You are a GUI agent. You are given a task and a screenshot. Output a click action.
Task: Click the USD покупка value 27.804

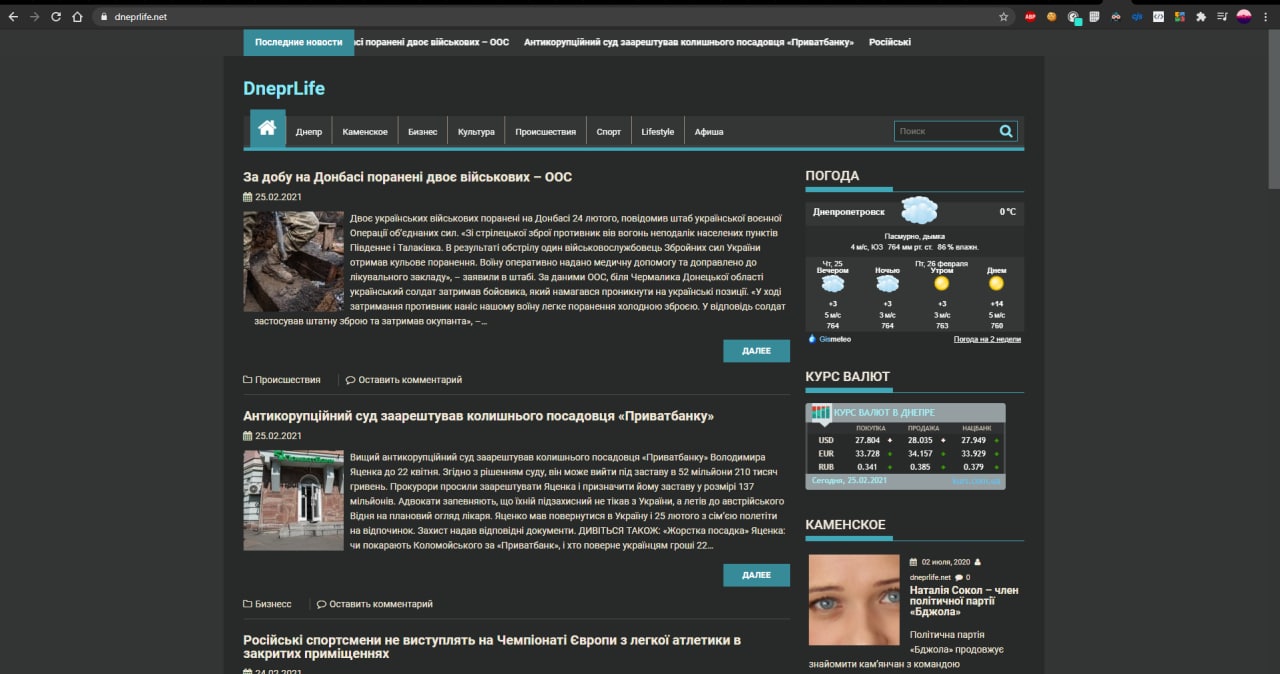tap(867, 440)
